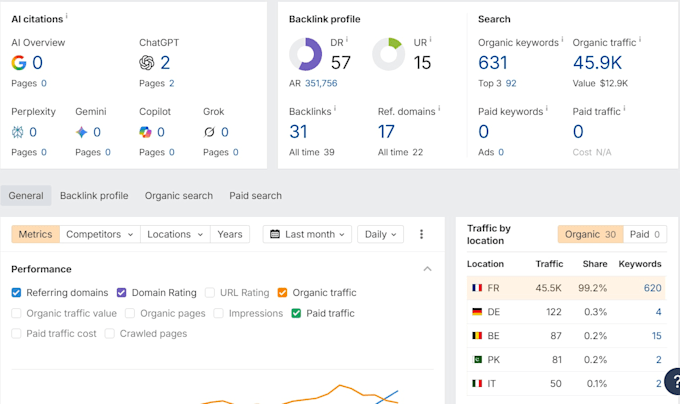This screenshot has height=404, width=680.
Task: Select the Organic 30 traffic toggle
Action: coord(590,234)
